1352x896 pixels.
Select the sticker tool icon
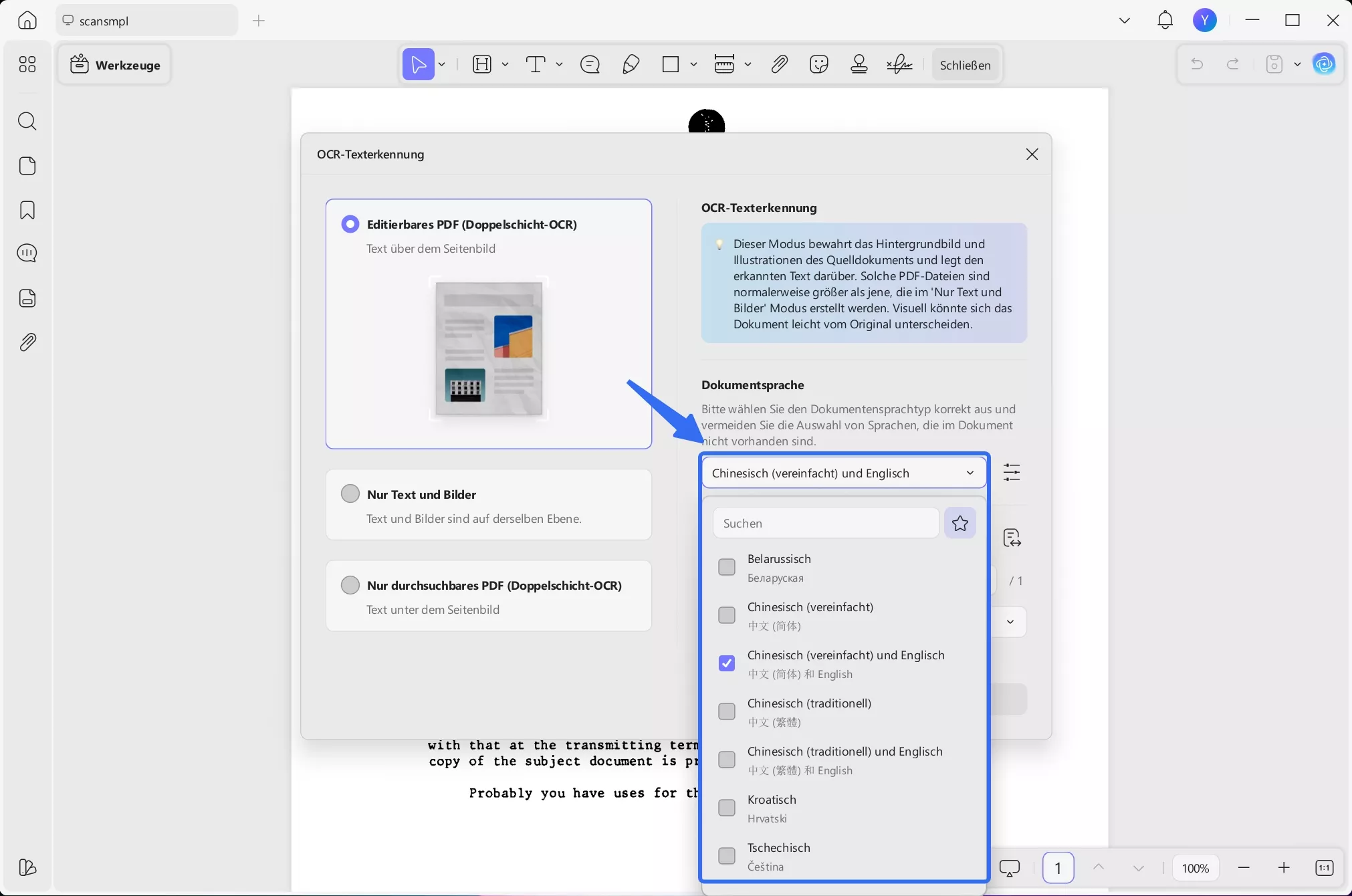click(x=818, y=64)
